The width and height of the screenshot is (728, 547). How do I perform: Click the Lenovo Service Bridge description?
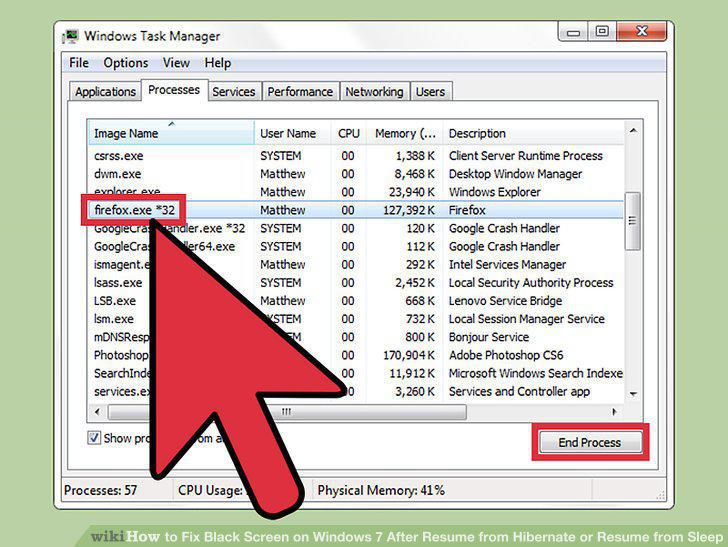point(505,300)
